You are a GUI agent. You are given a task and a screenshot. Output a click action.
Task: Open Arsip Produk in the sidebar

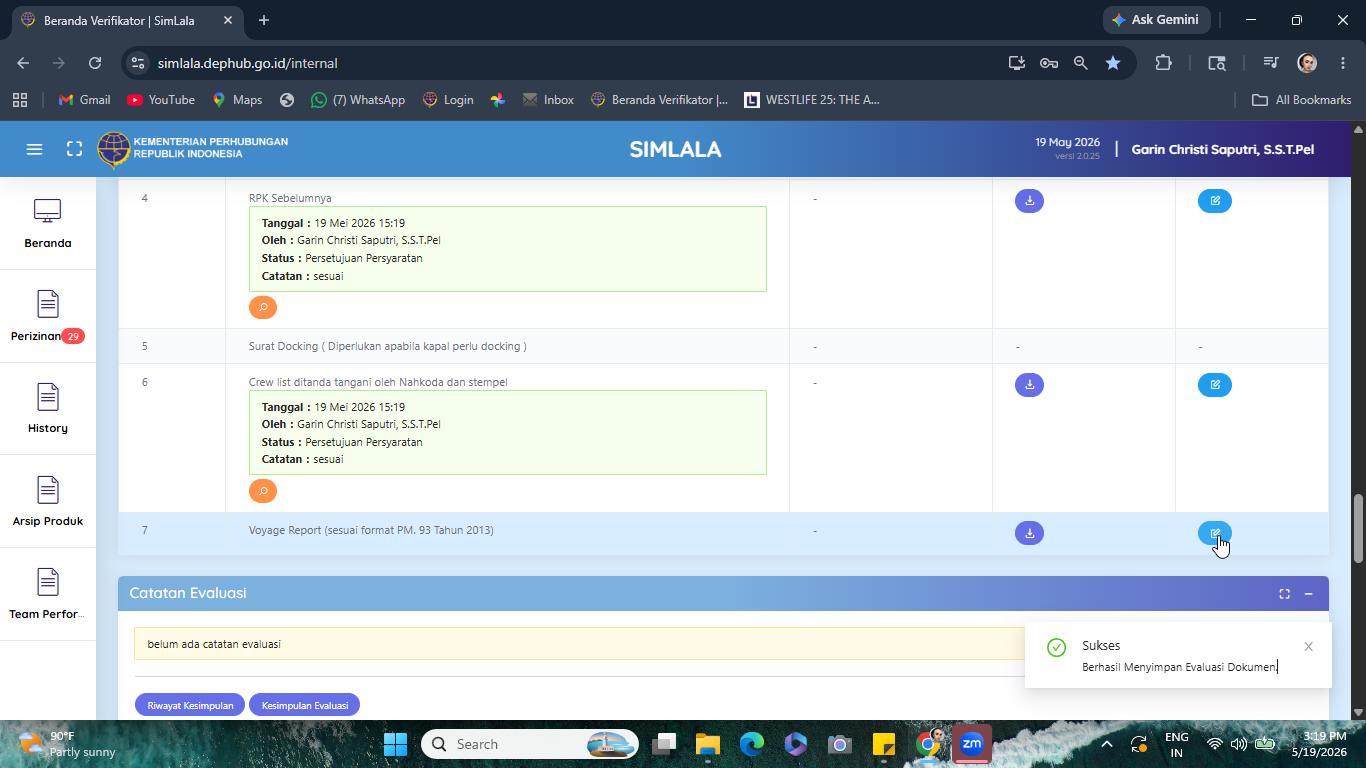48,501
